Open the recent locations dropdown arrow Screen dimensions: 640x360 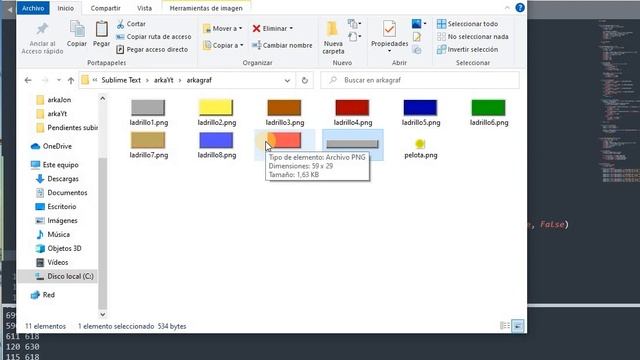click(59, 80)
